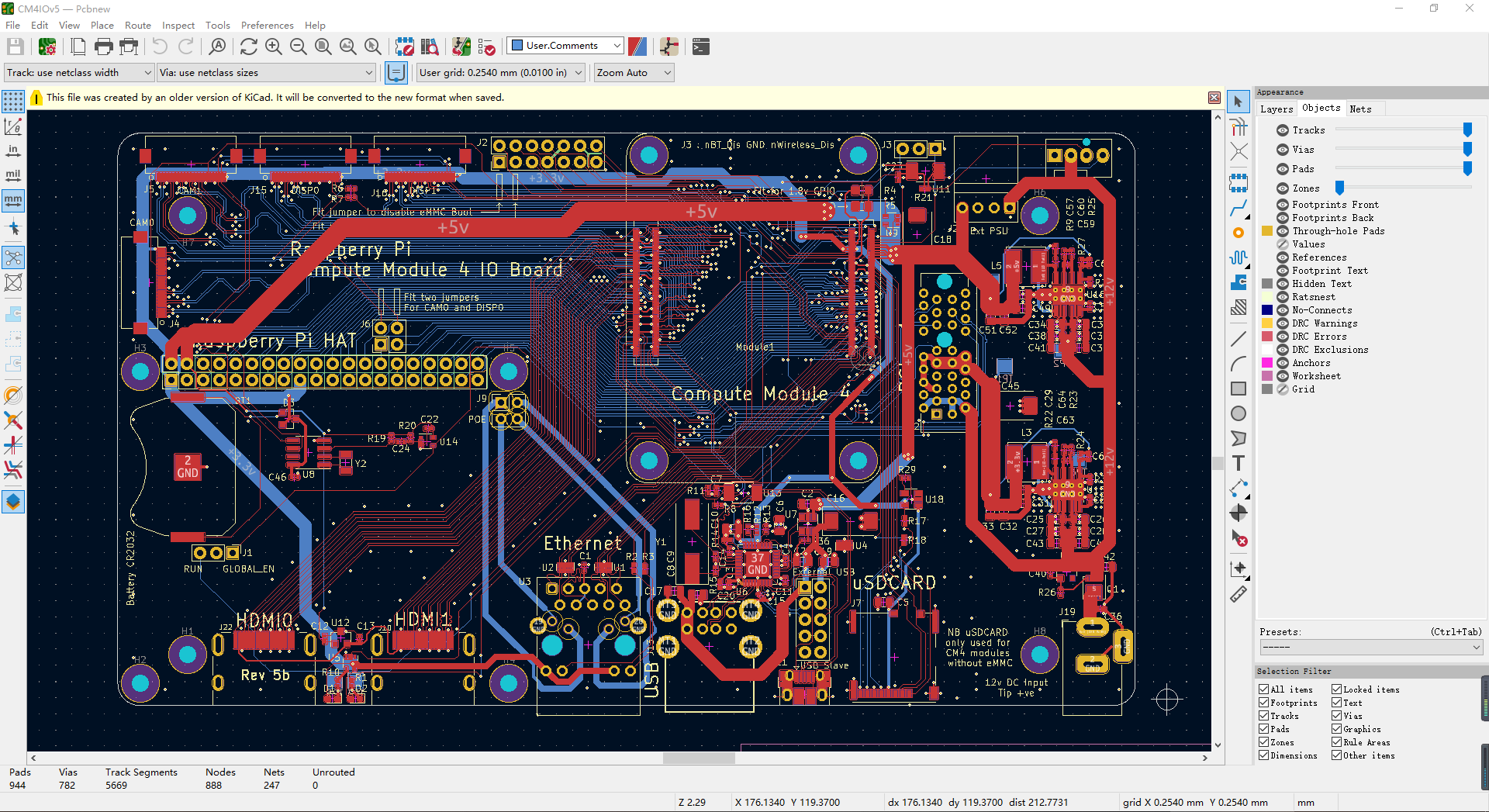Open the Plot dialog

pyautogui.click(x=129, y=47)
